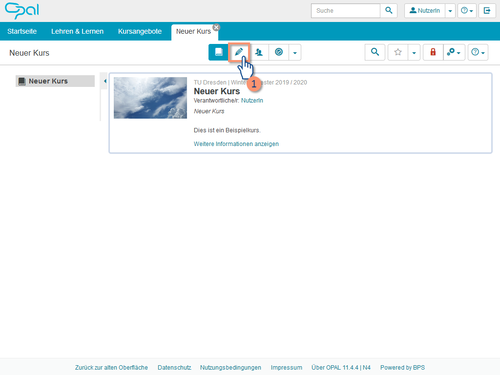
Task: Open the header help menu dropdown
Action: click(x=467, y=11)
